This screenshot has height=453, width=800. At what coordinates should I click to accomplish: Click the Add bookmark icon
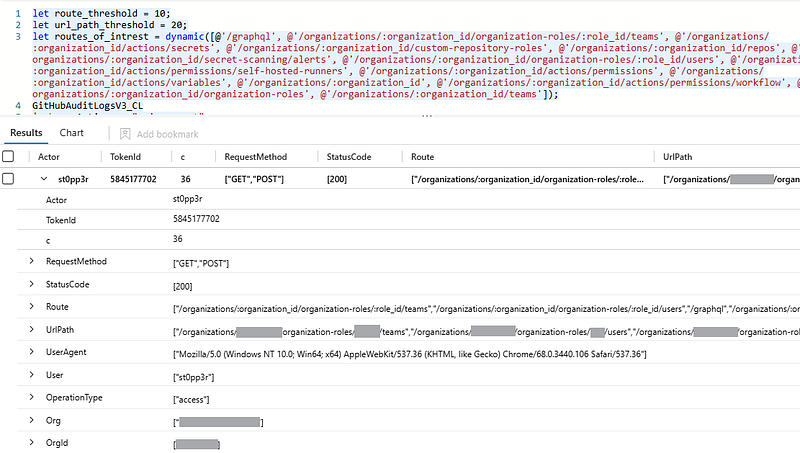pos(125,134)
